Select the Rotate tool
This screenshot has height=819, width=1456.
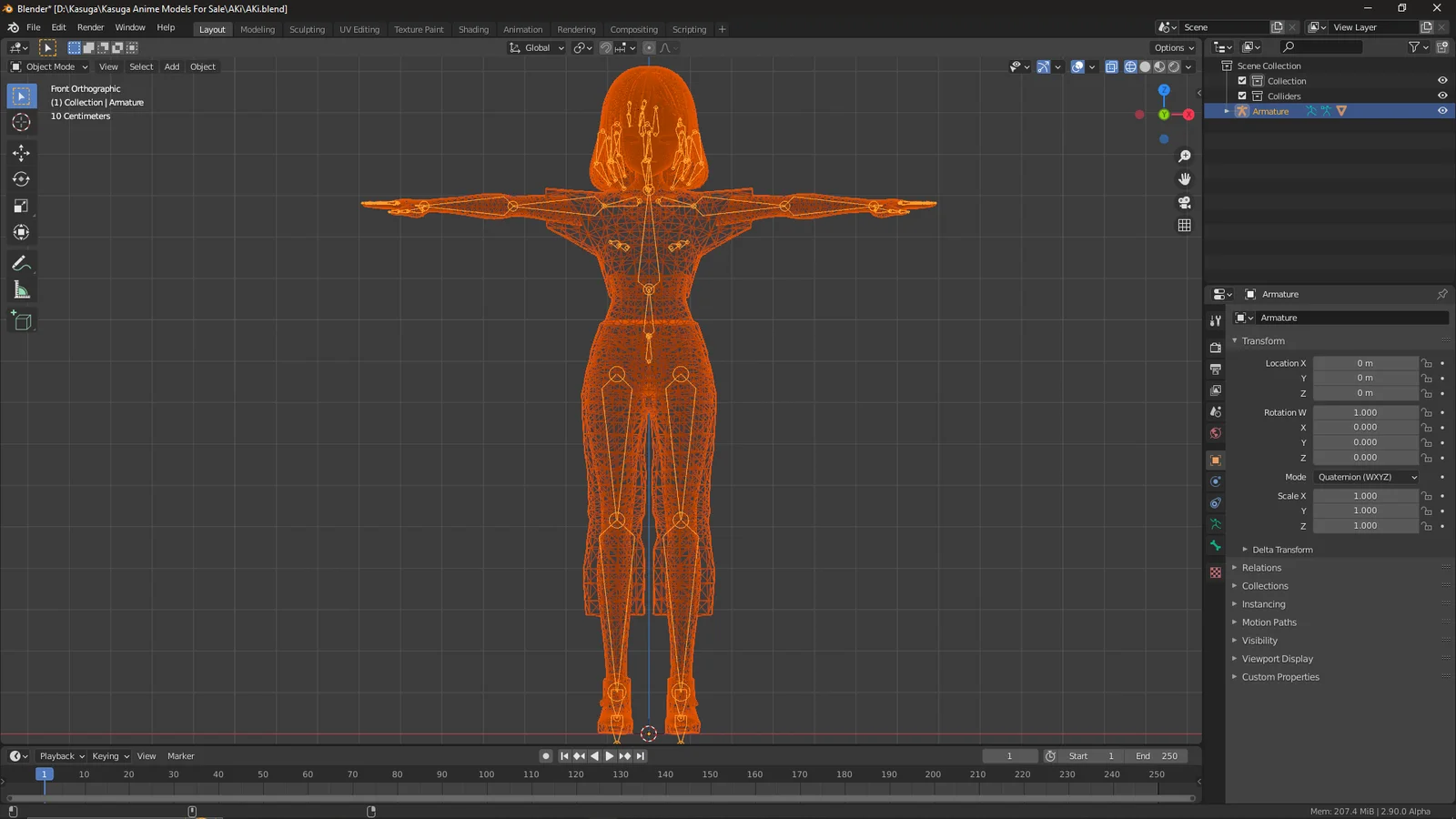click(x=21, y=179)
